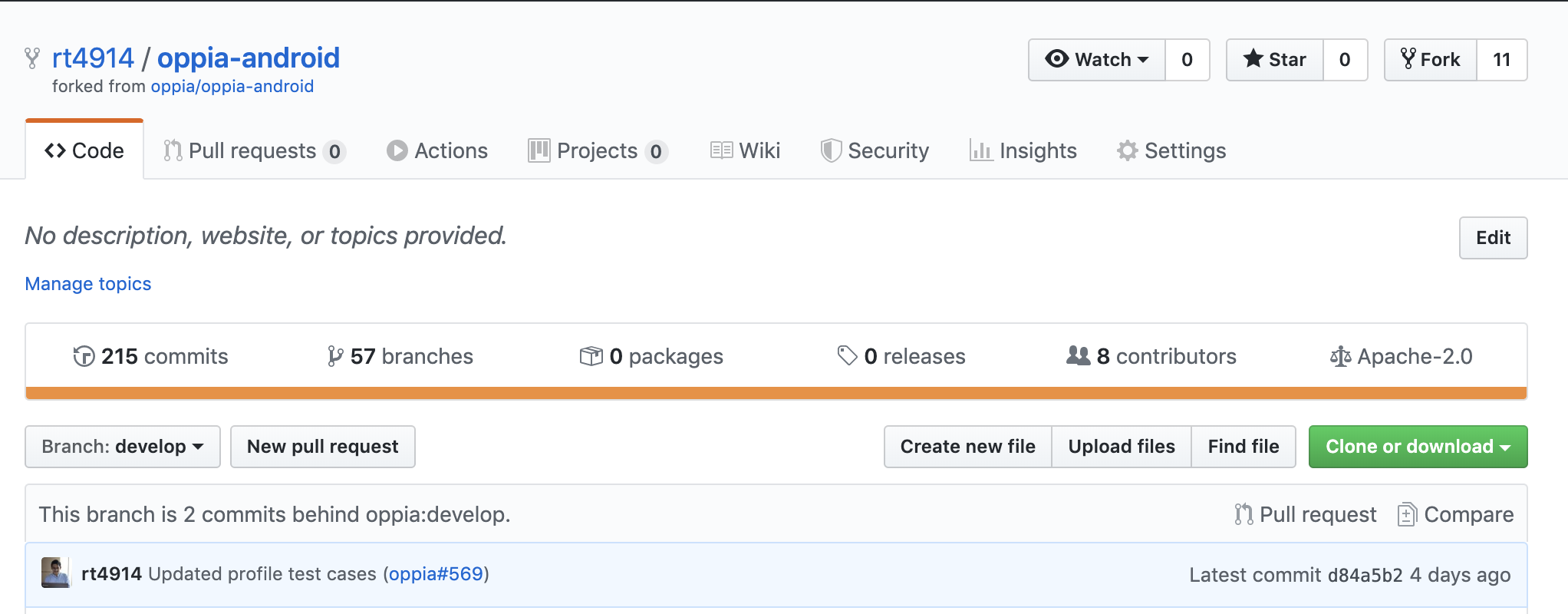Viewport: 1568px width, 614px height.
Task: Click the fork icon in Fork button
Action: pos(1408,58)
